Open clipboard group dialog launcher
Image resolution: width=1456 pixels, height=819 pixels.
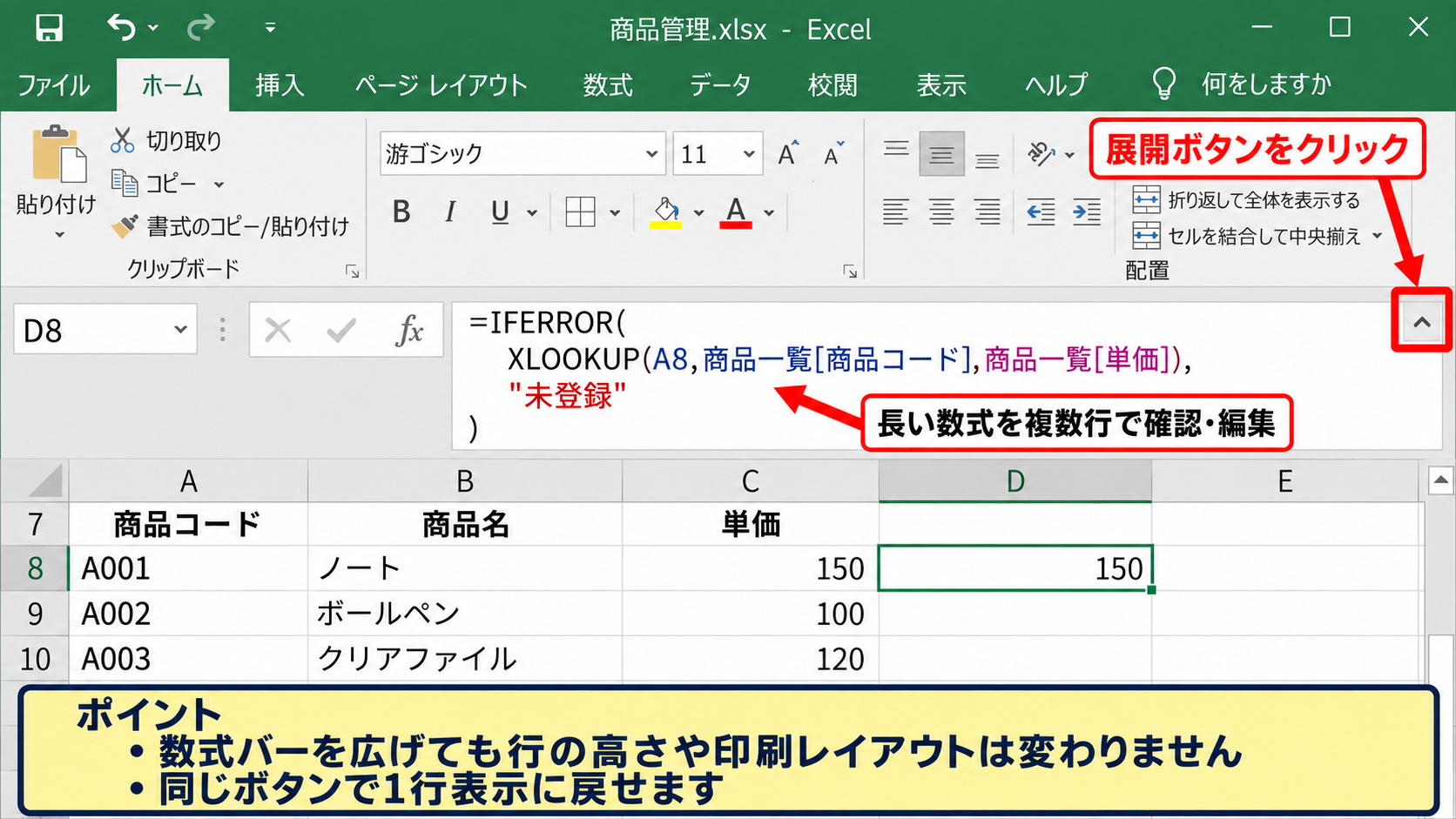click(353, 272)
